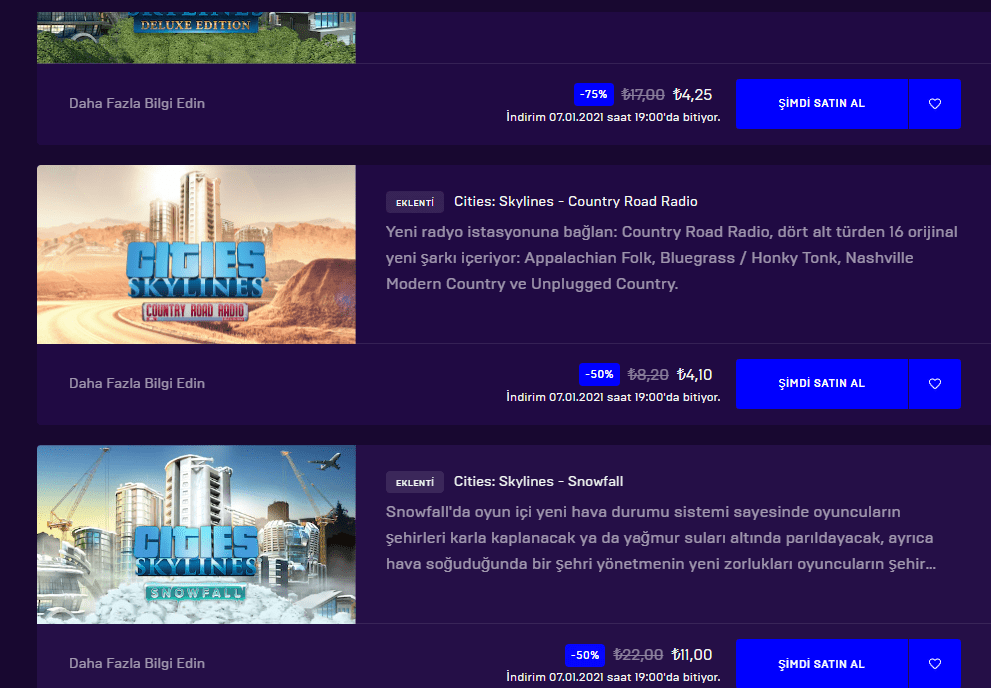The image size is (991, 688).
Task: Buy Snowfall with Şimdi Satın Al button
Action: tap(822, 663)
